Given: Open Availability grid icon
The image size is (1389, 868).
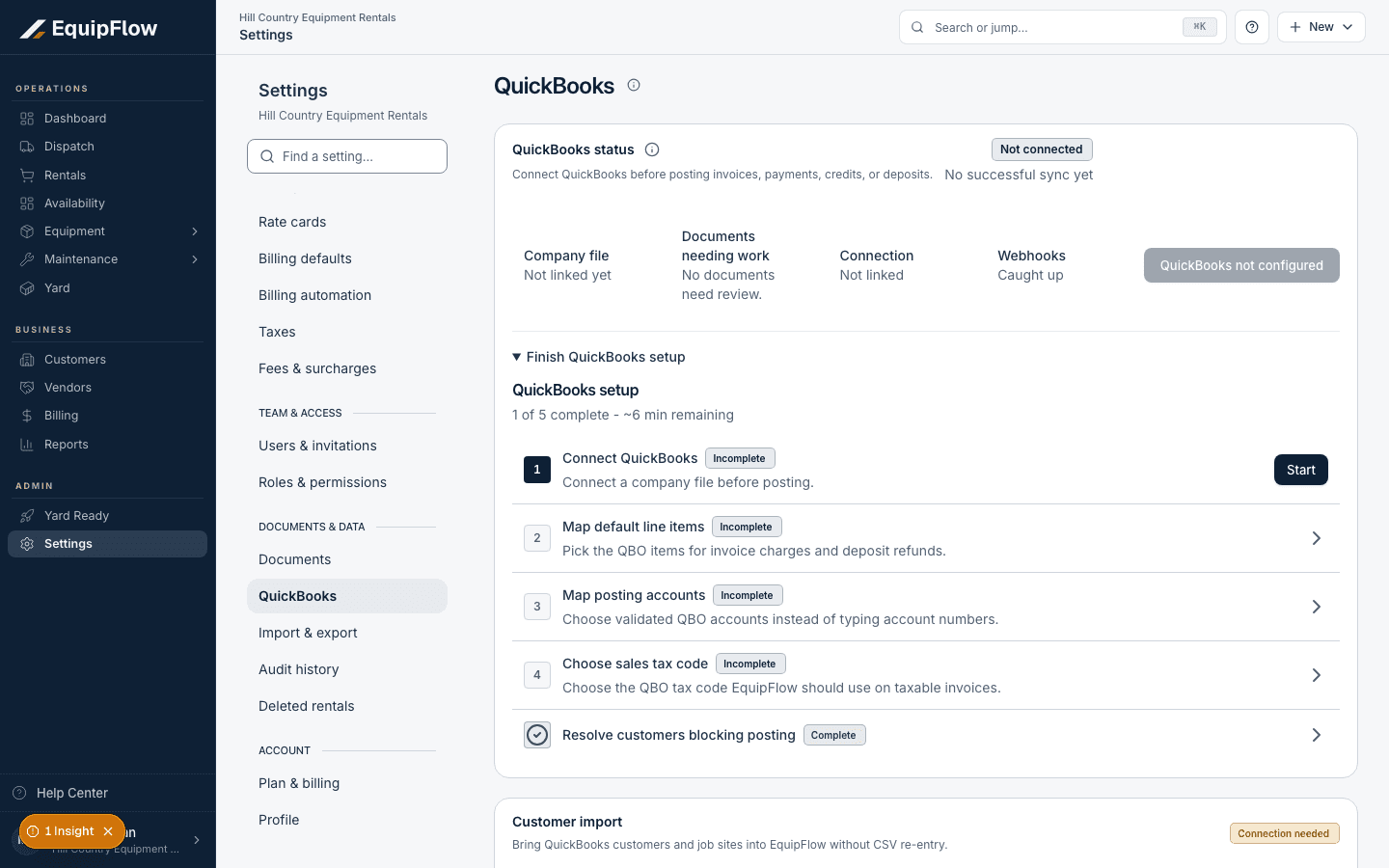Looking at the screenshot, I should (27, 203).
